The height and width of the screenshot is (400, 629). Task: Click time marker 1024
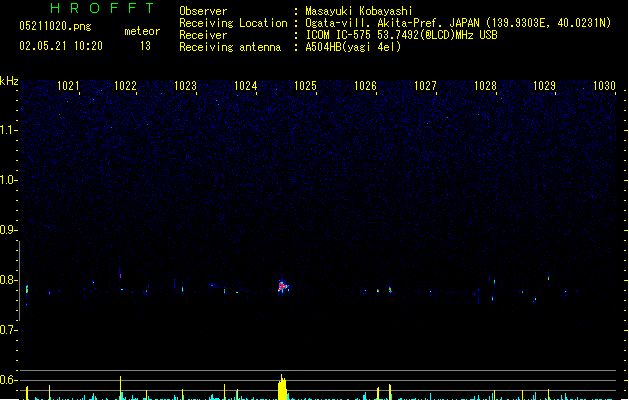[246, 86]
